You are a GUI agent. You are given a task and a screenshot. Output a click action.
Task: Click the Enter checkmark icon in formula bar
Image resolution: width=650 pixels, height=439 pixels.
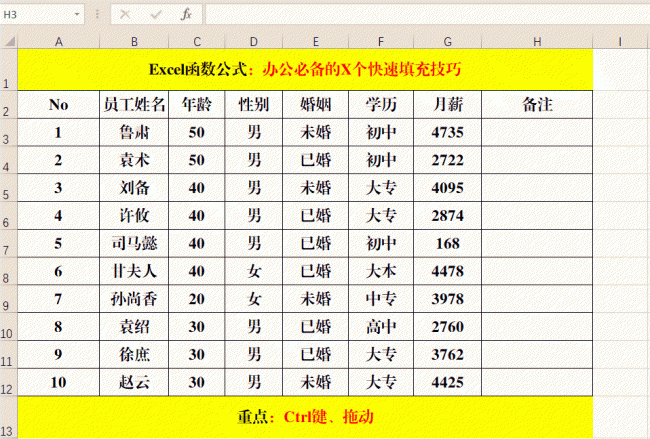[x=156, y=15]
